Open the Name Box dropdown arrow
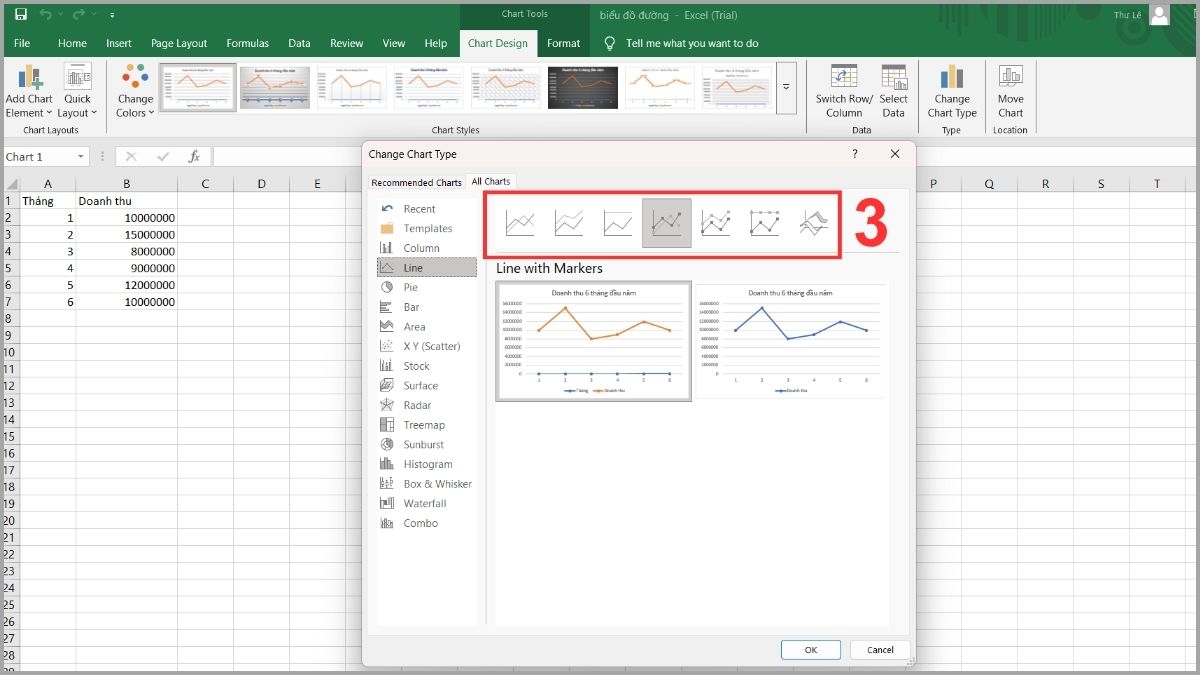 click(x=80, y=157)
